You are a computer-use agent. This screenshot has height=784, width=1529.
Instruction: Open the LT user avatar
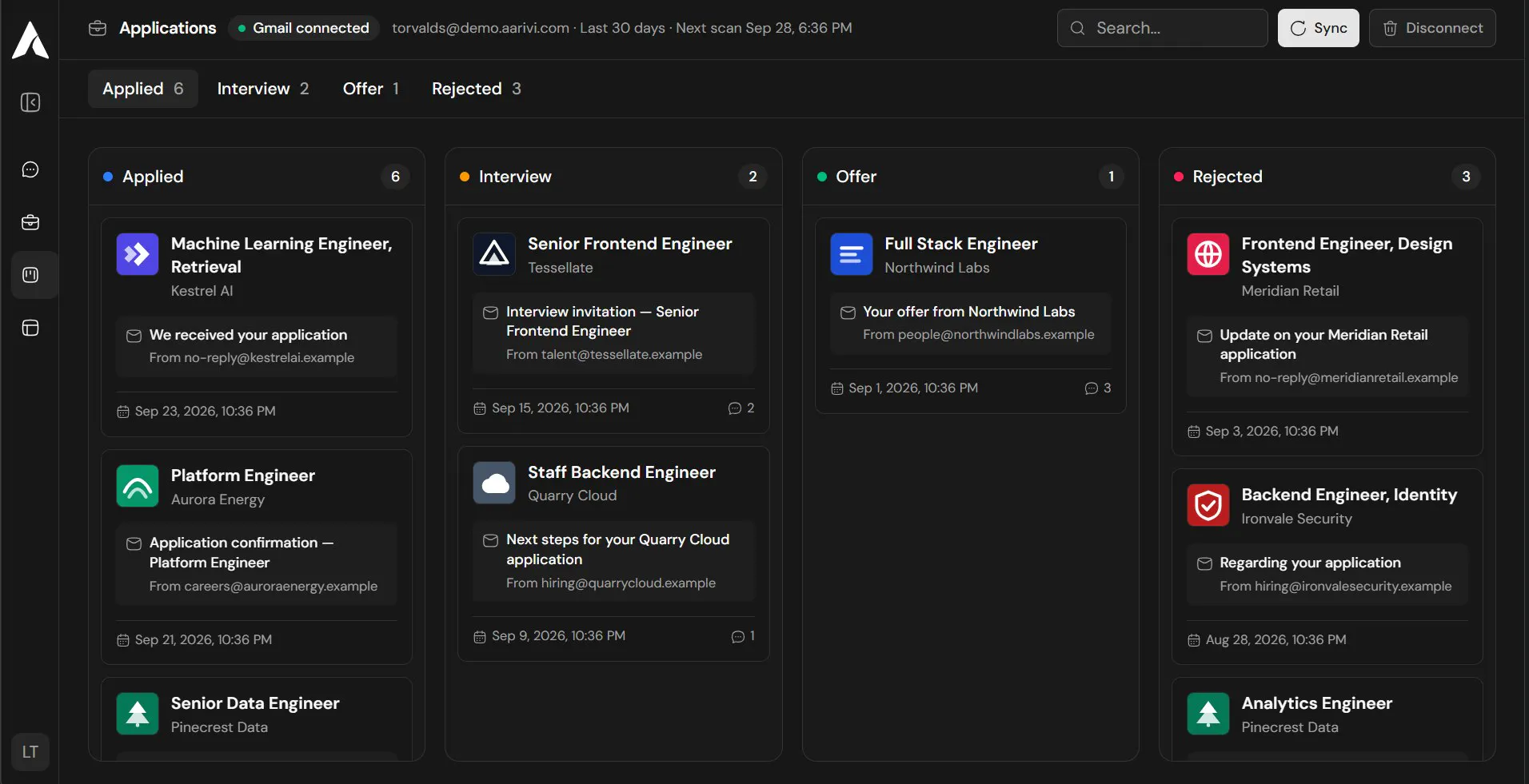[x=30, y=752]
